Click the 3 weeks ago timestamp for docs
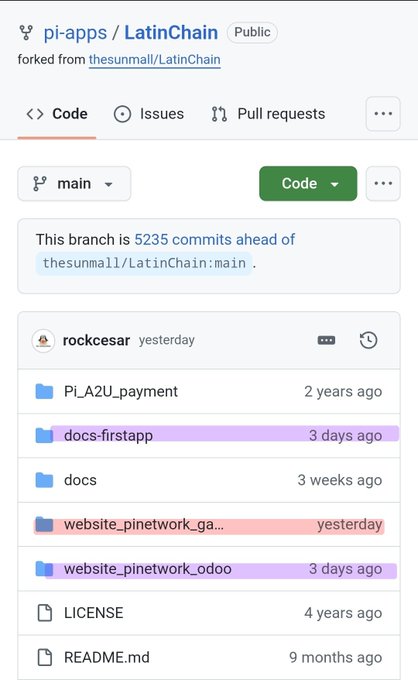 click(x=340, y=480)
